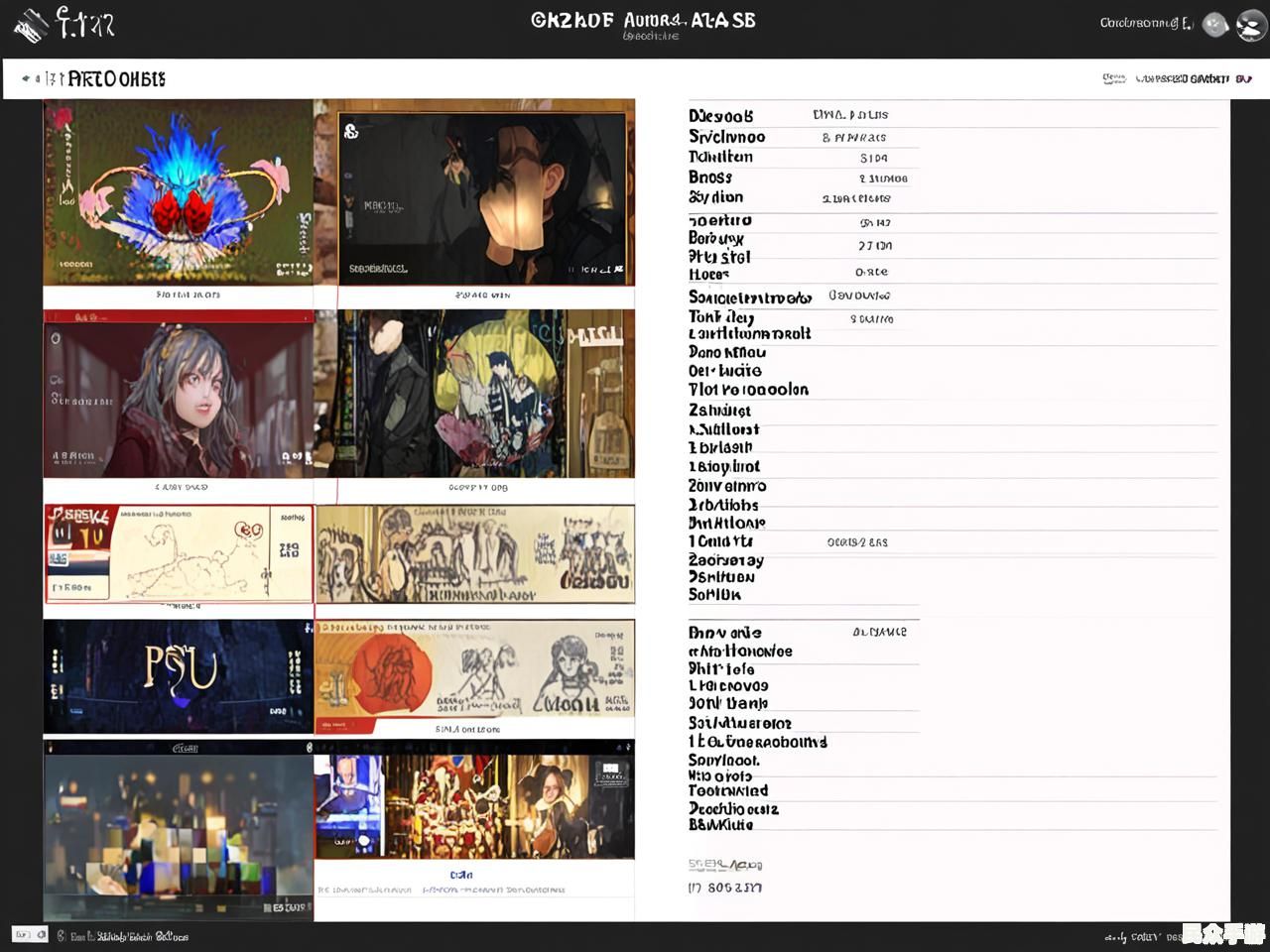Click the back arrow beside the page title

click(27, 79)
